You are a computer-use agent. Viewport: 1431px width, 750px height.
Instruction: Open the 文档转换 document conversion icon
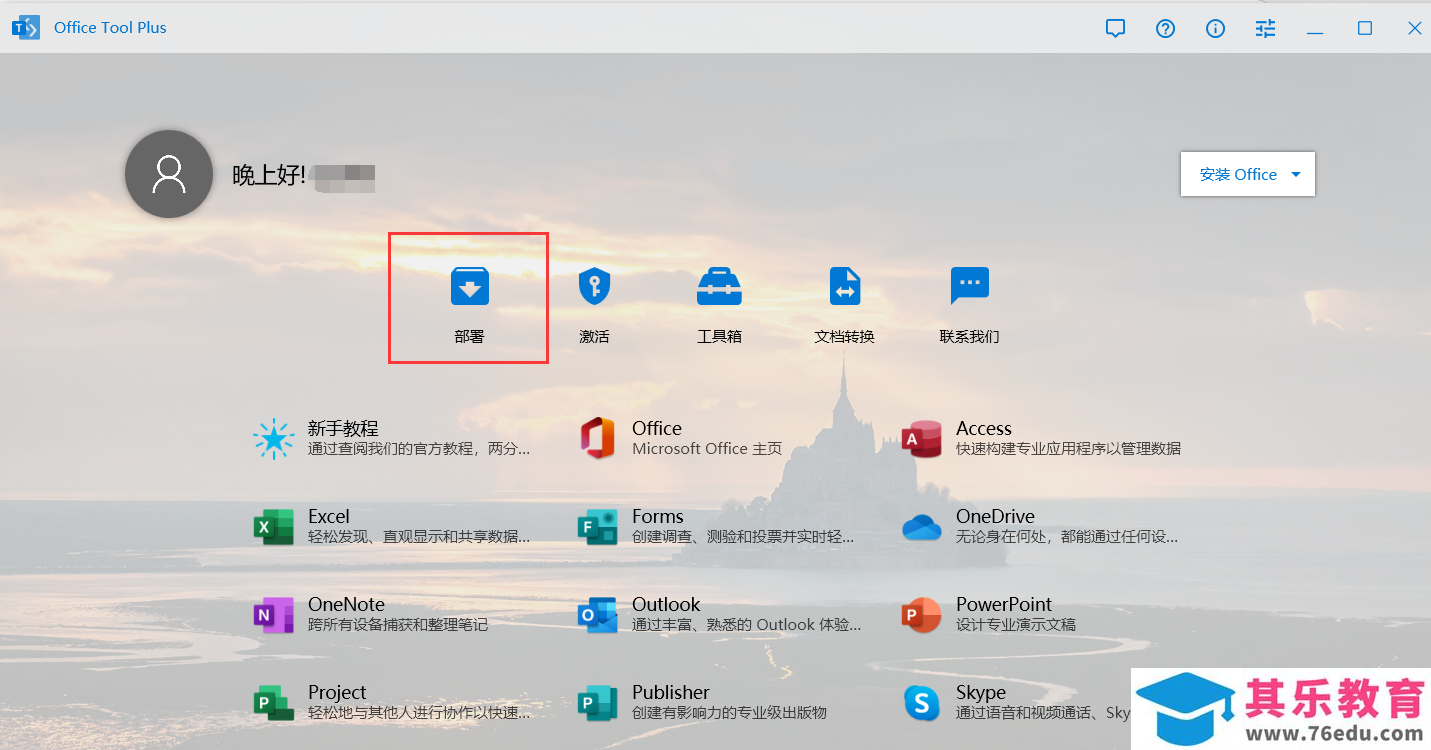click(x=845, y=286)
